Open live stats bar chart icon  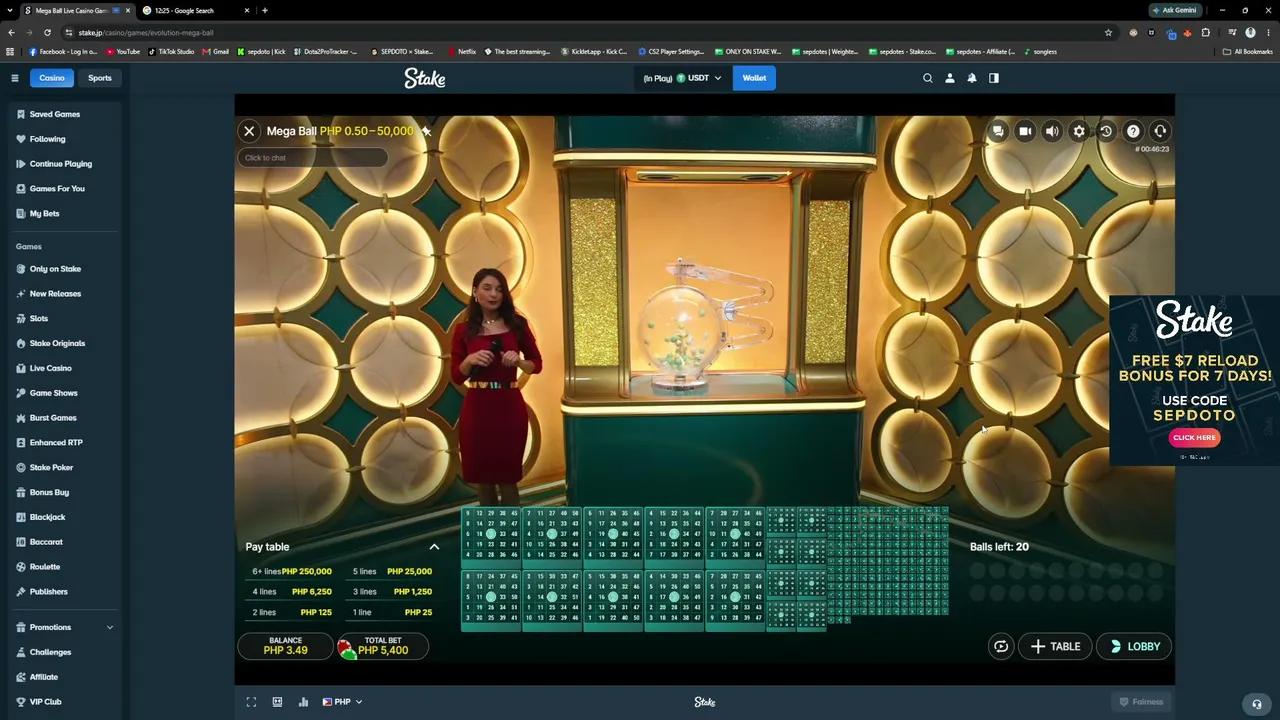click(303, 702)
